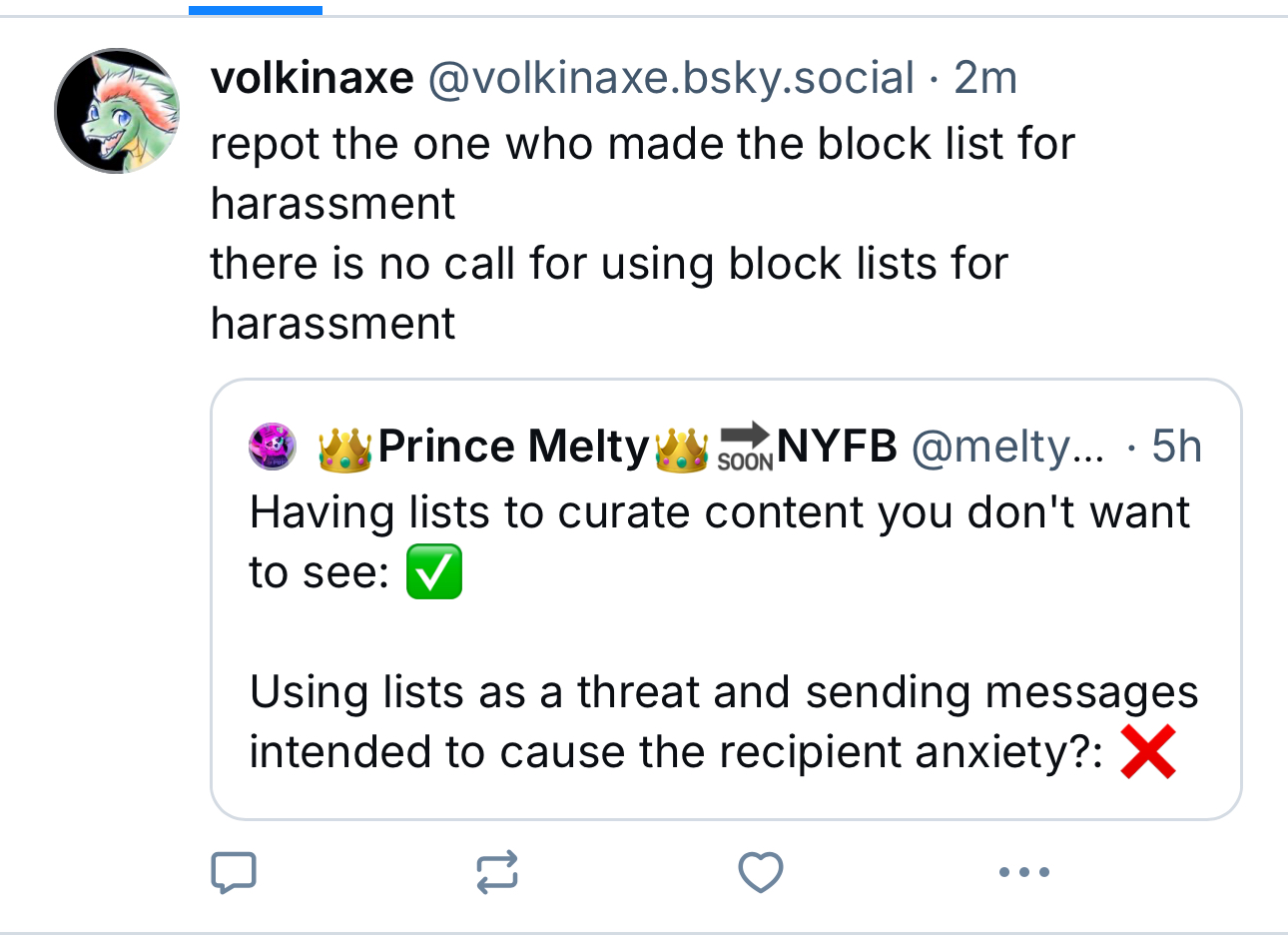
Task: Open quoted post text about curating content
Action: [x=719, y=542]
